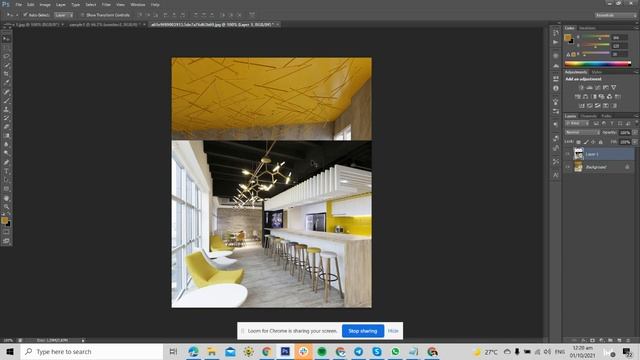Switch to the Swatches tab
640x360 pixels.
587,28
